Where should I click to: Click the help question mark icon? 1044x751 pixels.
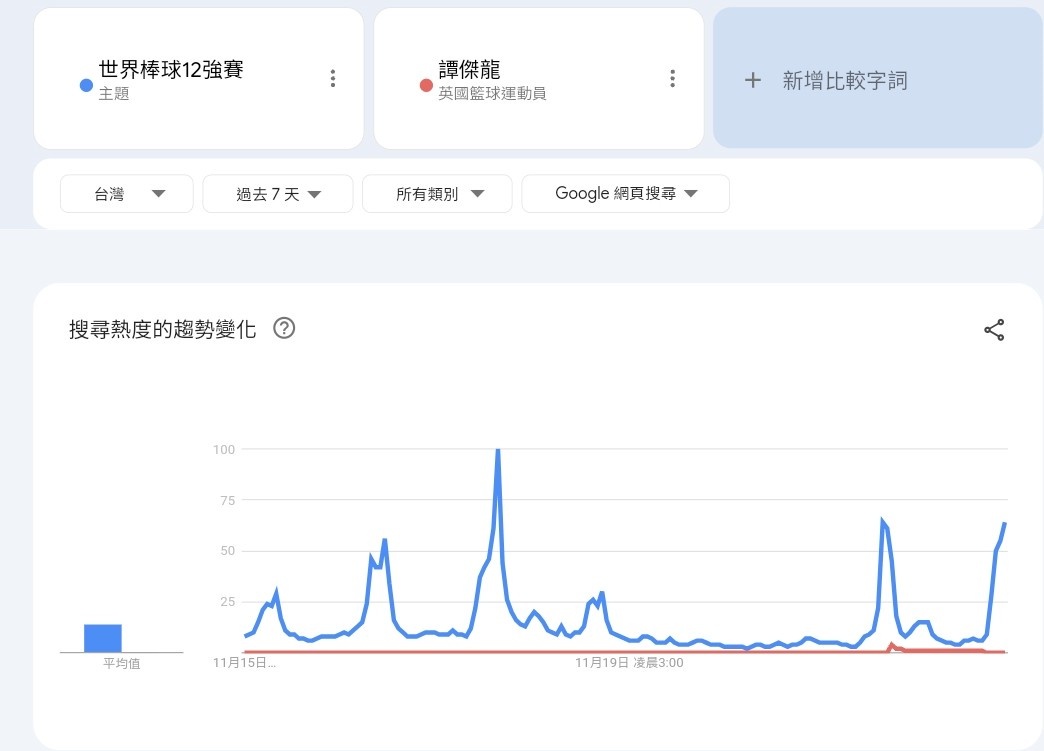284,328
